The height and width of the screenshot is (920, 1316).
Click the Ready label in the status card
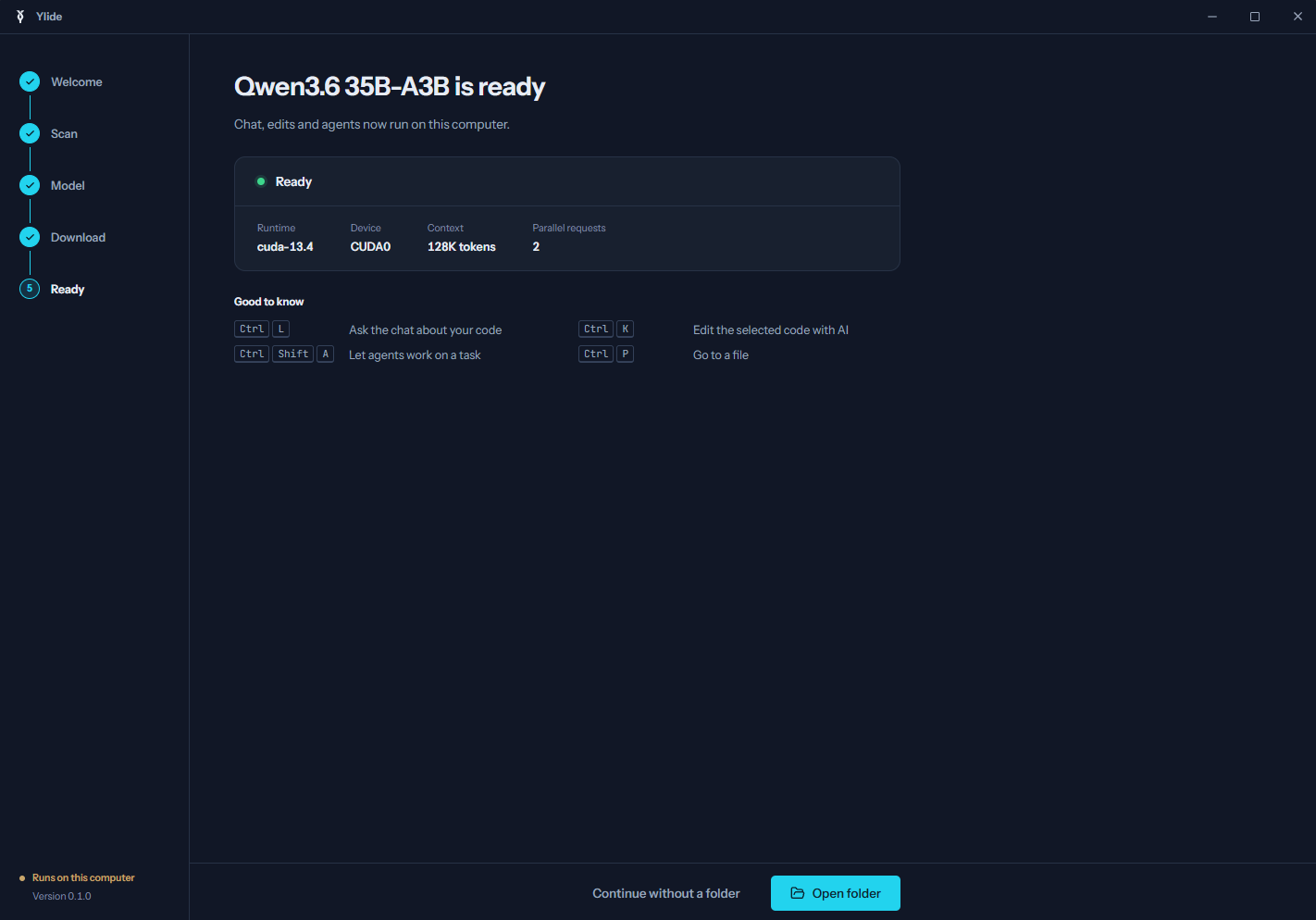[x=293, y=182]
